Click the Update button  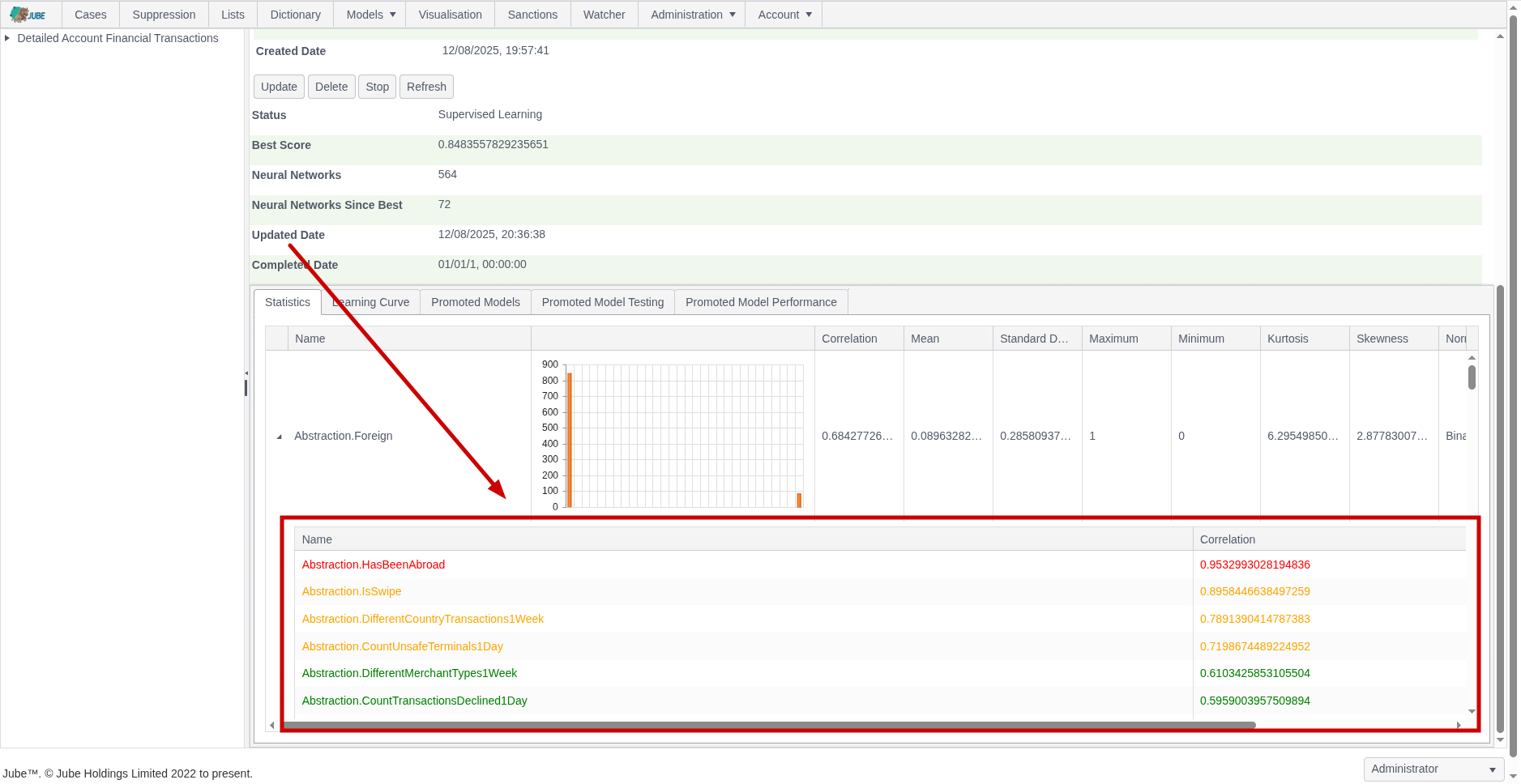click(x=279, y=87)
